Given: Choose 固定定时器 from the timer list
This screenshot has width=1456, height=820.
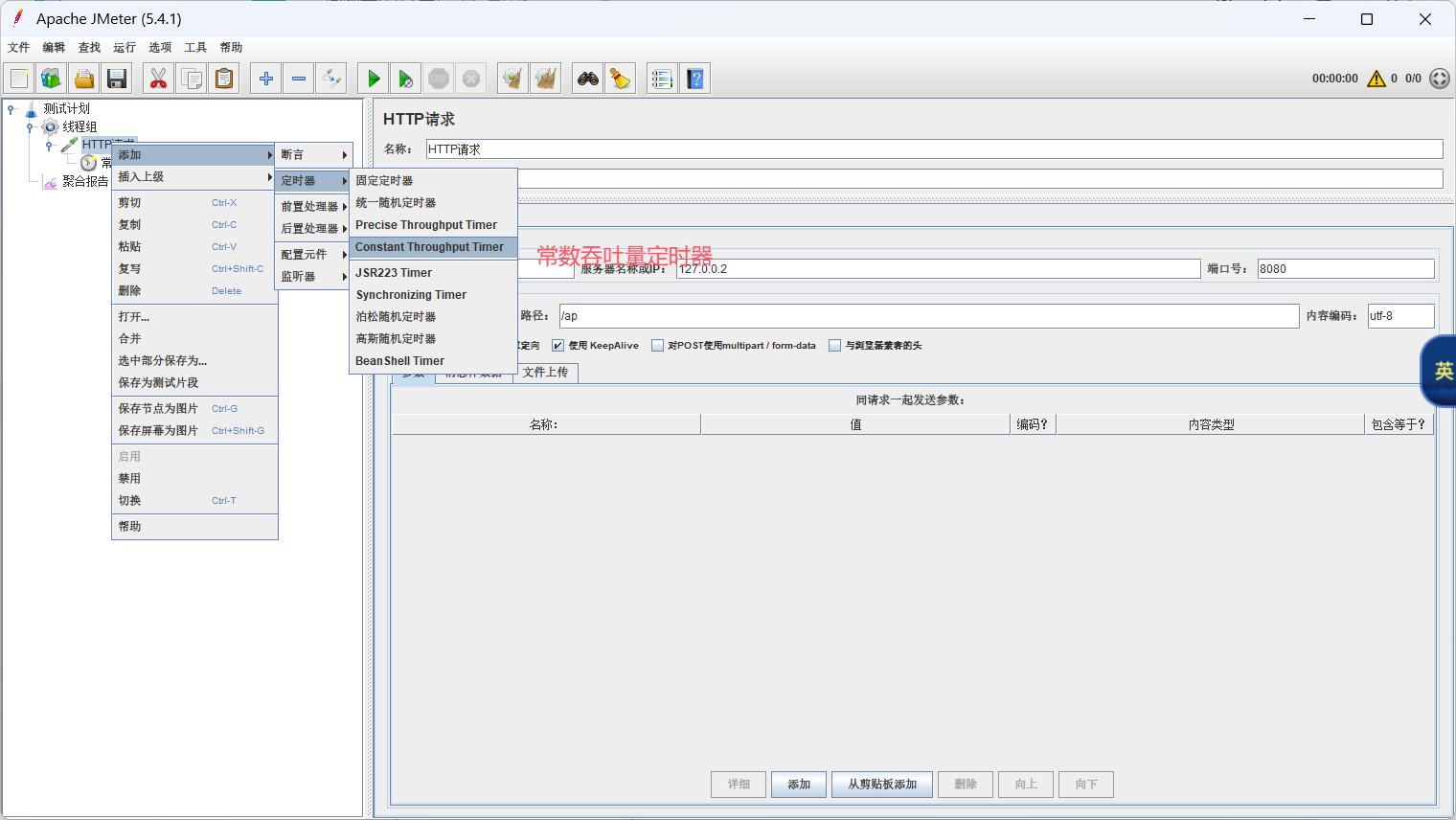Looking at the screenshot, I should [433, 181].
